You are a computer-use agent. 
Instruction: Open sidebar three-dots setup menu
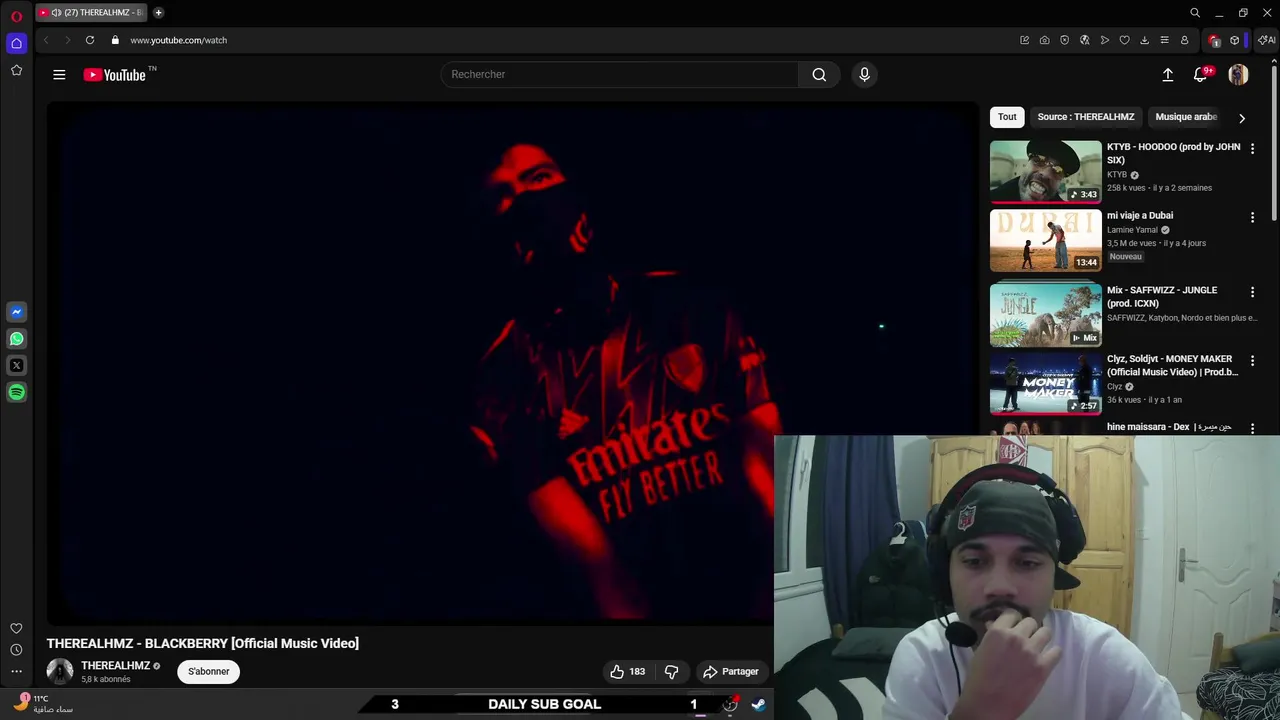click(x=16, y=671)
